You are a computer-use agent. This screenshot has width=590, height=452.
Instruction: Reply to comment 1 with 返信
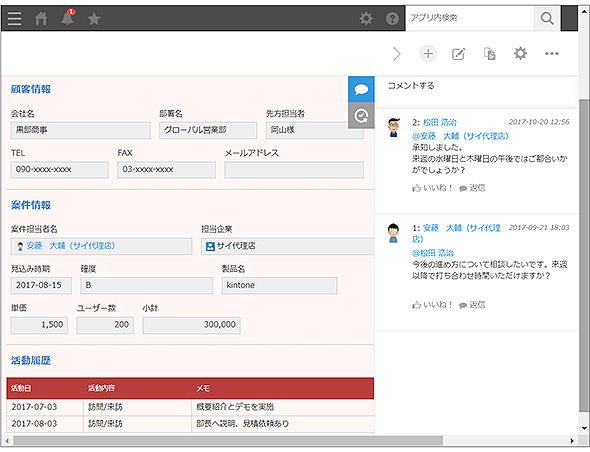click(x=473, y=304)
